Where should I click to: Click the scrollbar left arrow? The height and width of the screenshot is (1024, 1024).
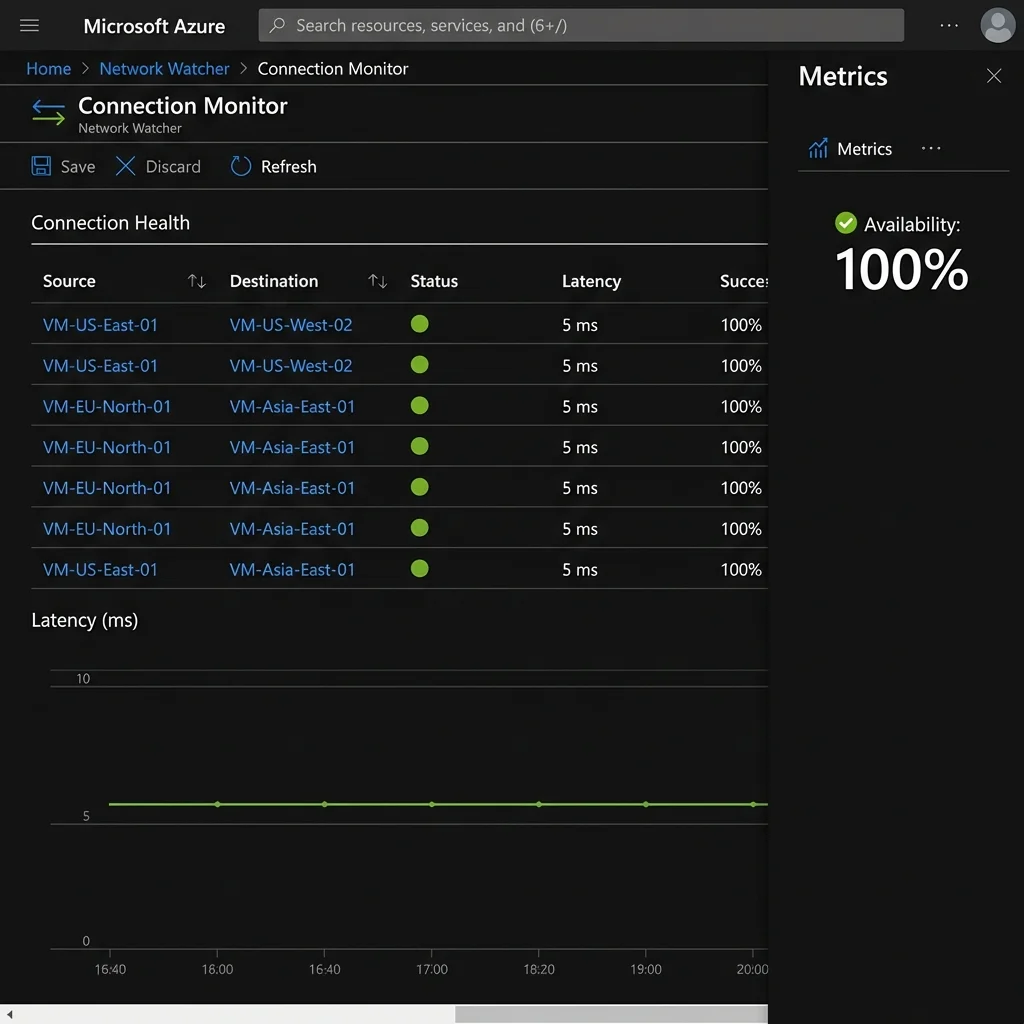pyautogui.click(x=9, y=1014)
